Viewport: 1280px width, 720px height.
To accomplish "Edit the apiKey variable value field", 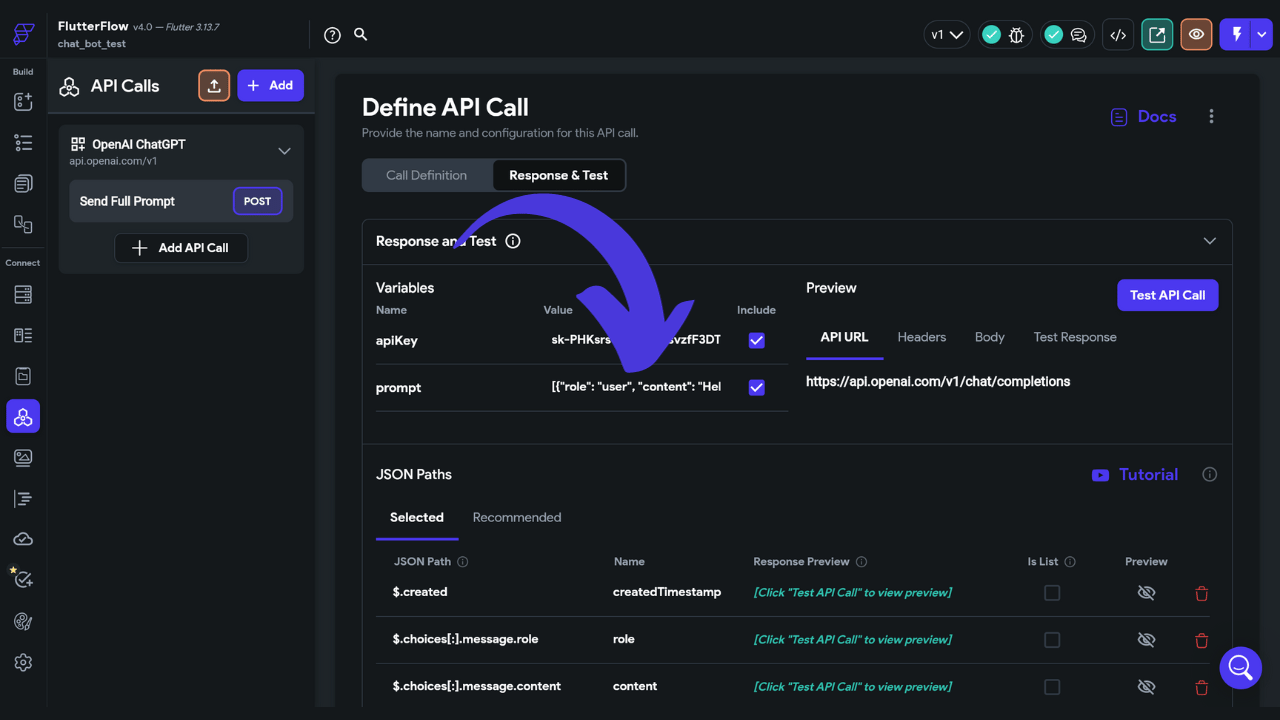I will click(x=636, y=340).
